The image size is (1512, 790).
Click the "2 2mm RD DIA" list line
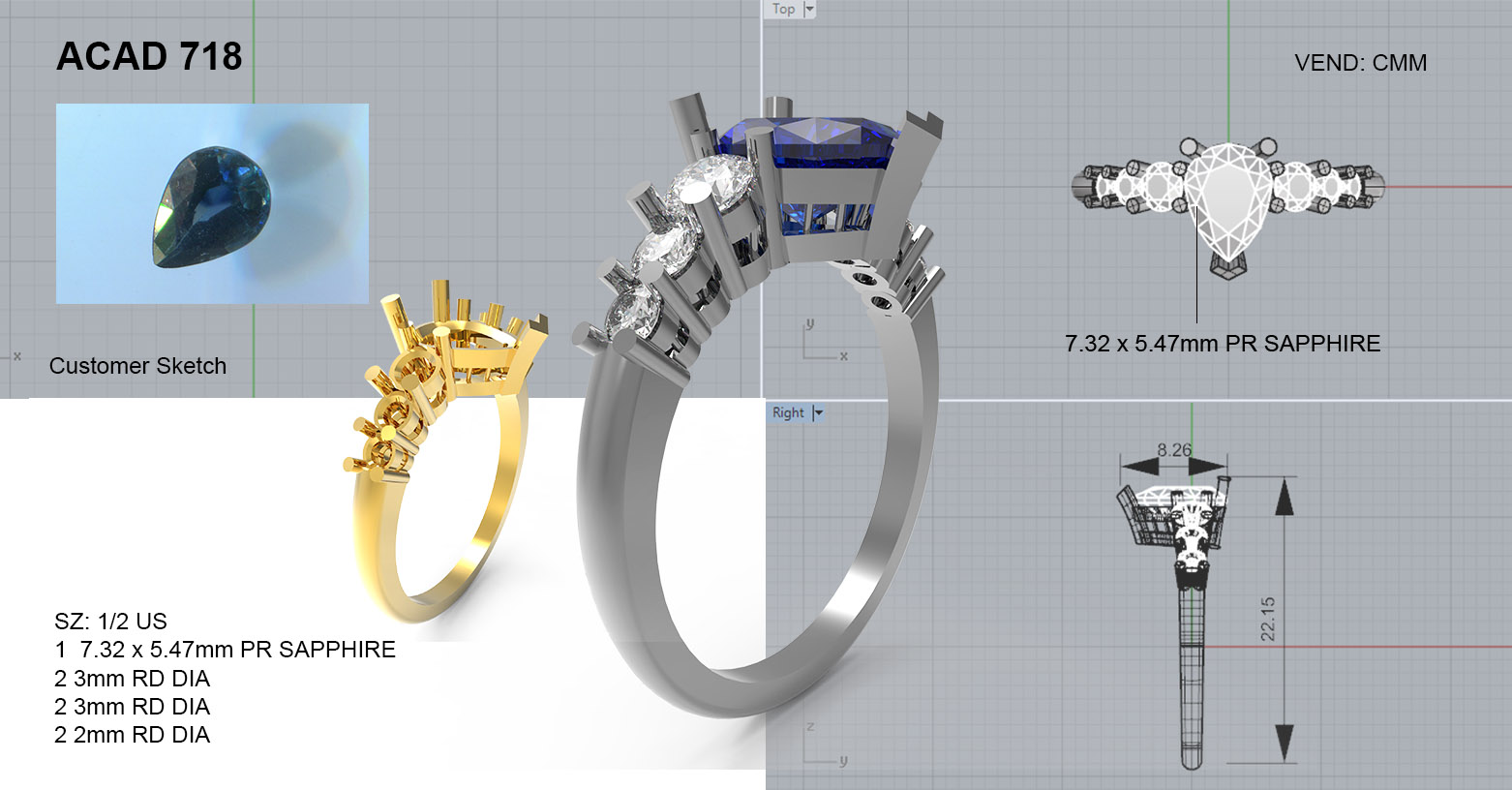(132, 735)
